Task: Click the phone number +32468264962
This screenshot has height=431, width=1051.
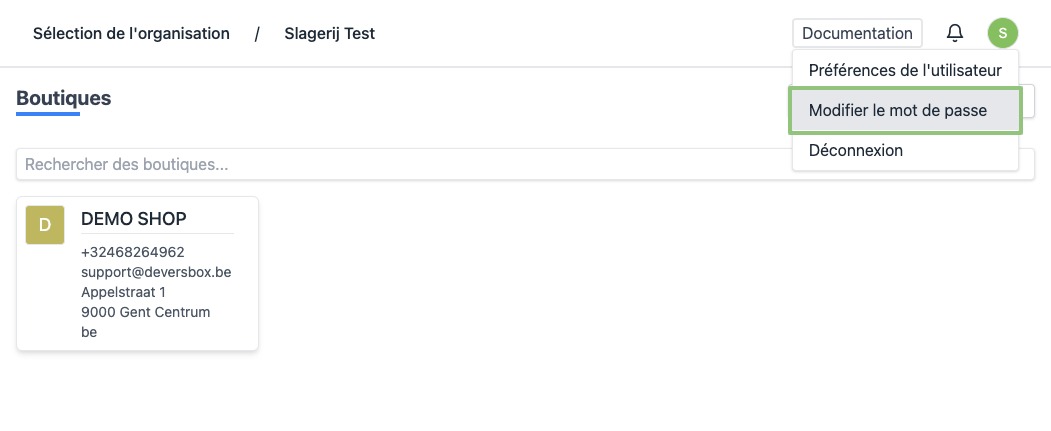Action: [132, 252]
